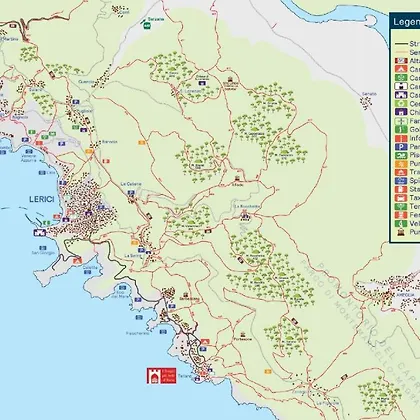This screenshot has width=420, height=420.
Task: Select the red camping tent icon above Tellaro
Action: pyautogui.click(x=205, y=342)
